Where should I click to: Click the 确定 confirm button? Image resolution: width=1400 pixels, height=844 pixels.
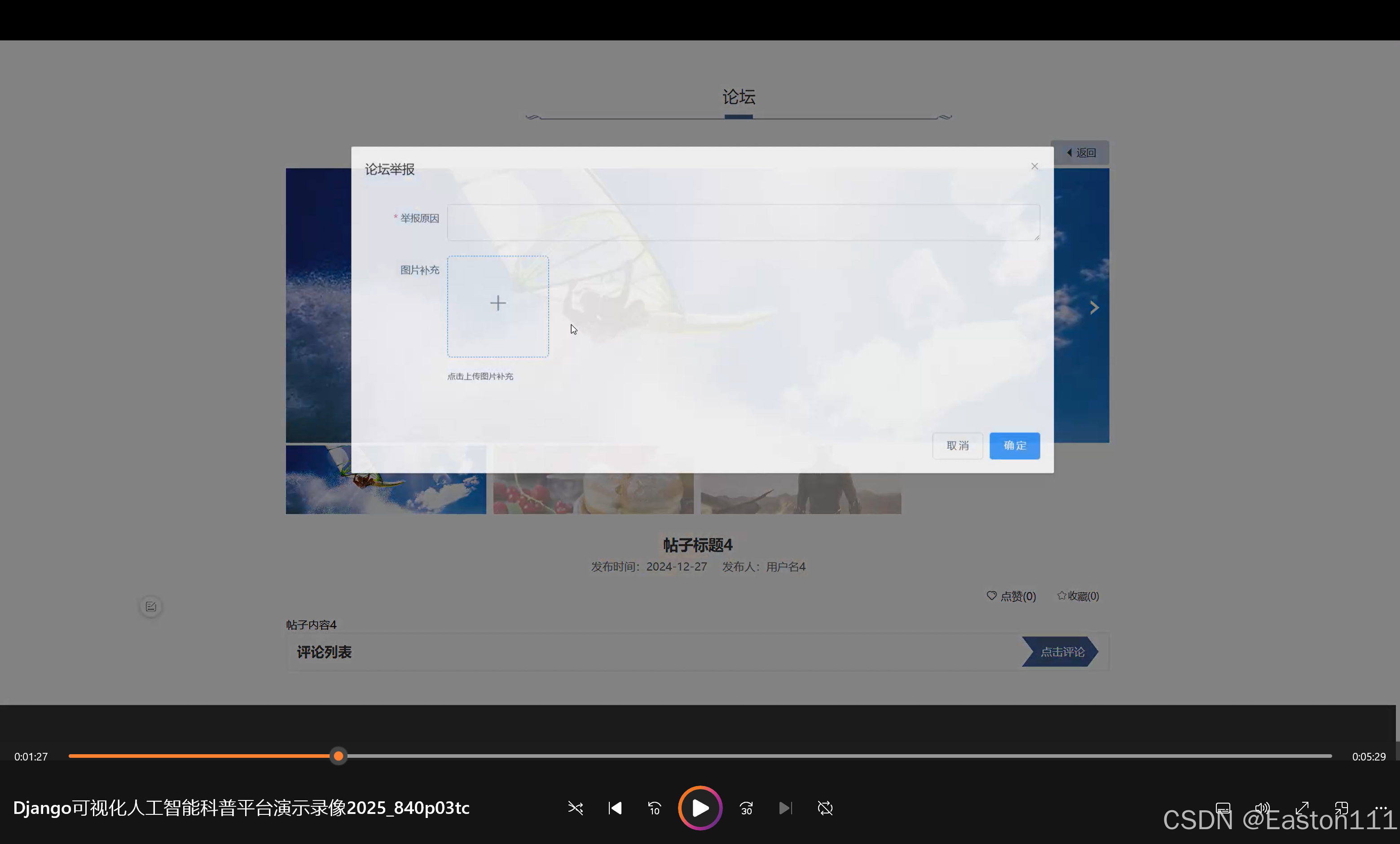click(x=1014, y=446)
